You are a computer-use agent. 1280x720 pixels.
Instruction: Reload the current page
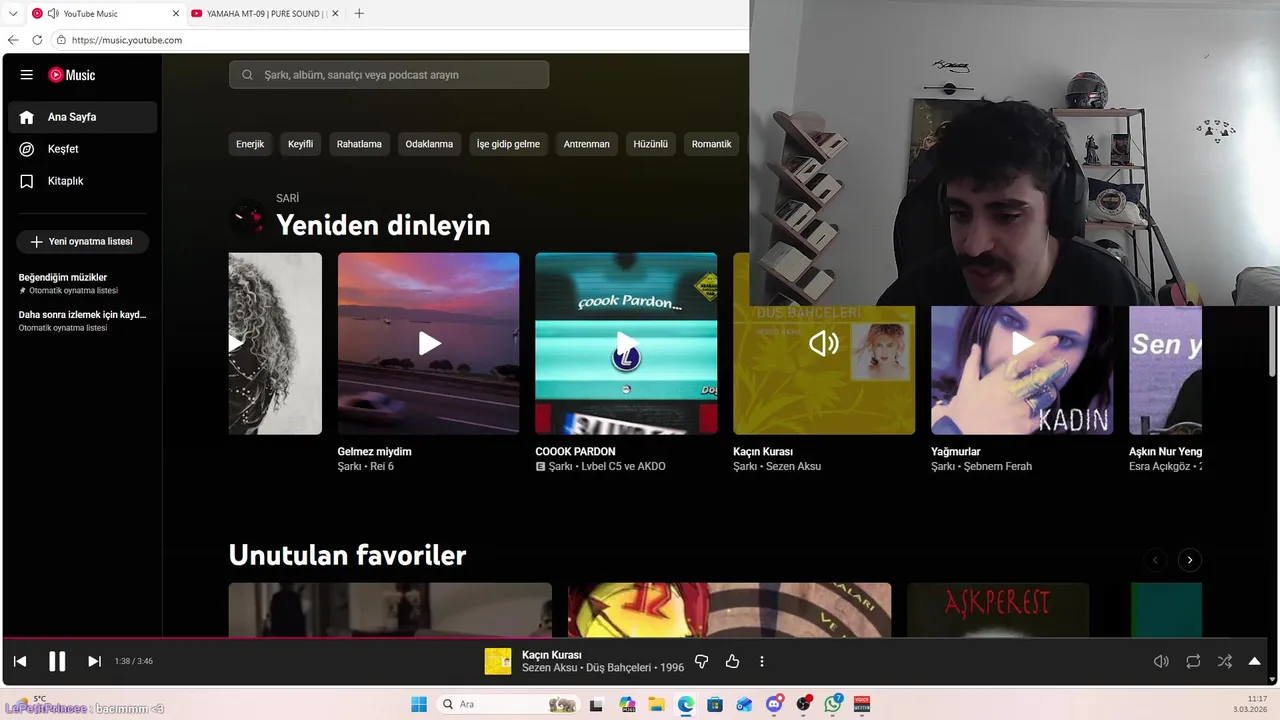[37, 40]
